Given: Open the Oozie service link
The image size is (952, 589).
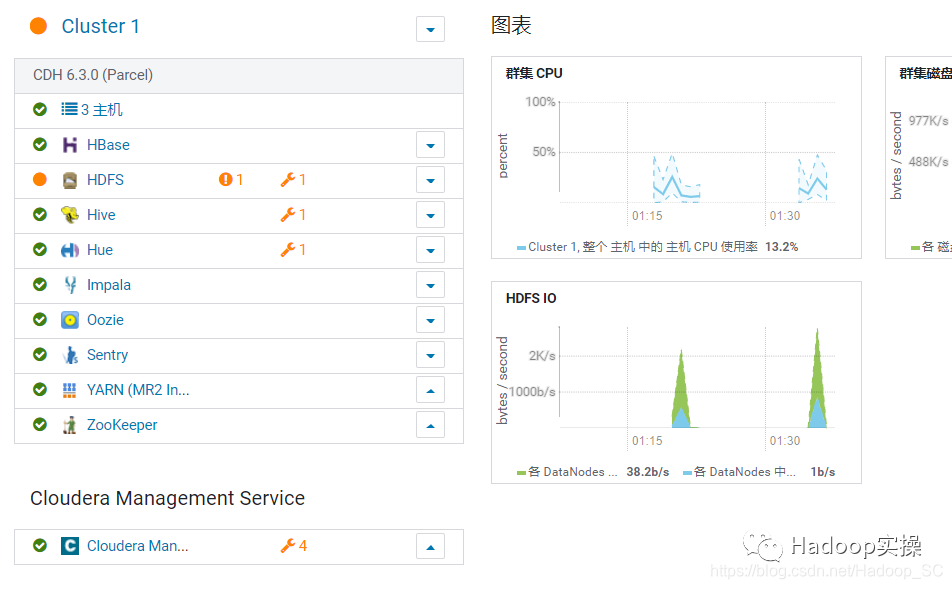Looking at the screenshot, I should pos(105,320).
